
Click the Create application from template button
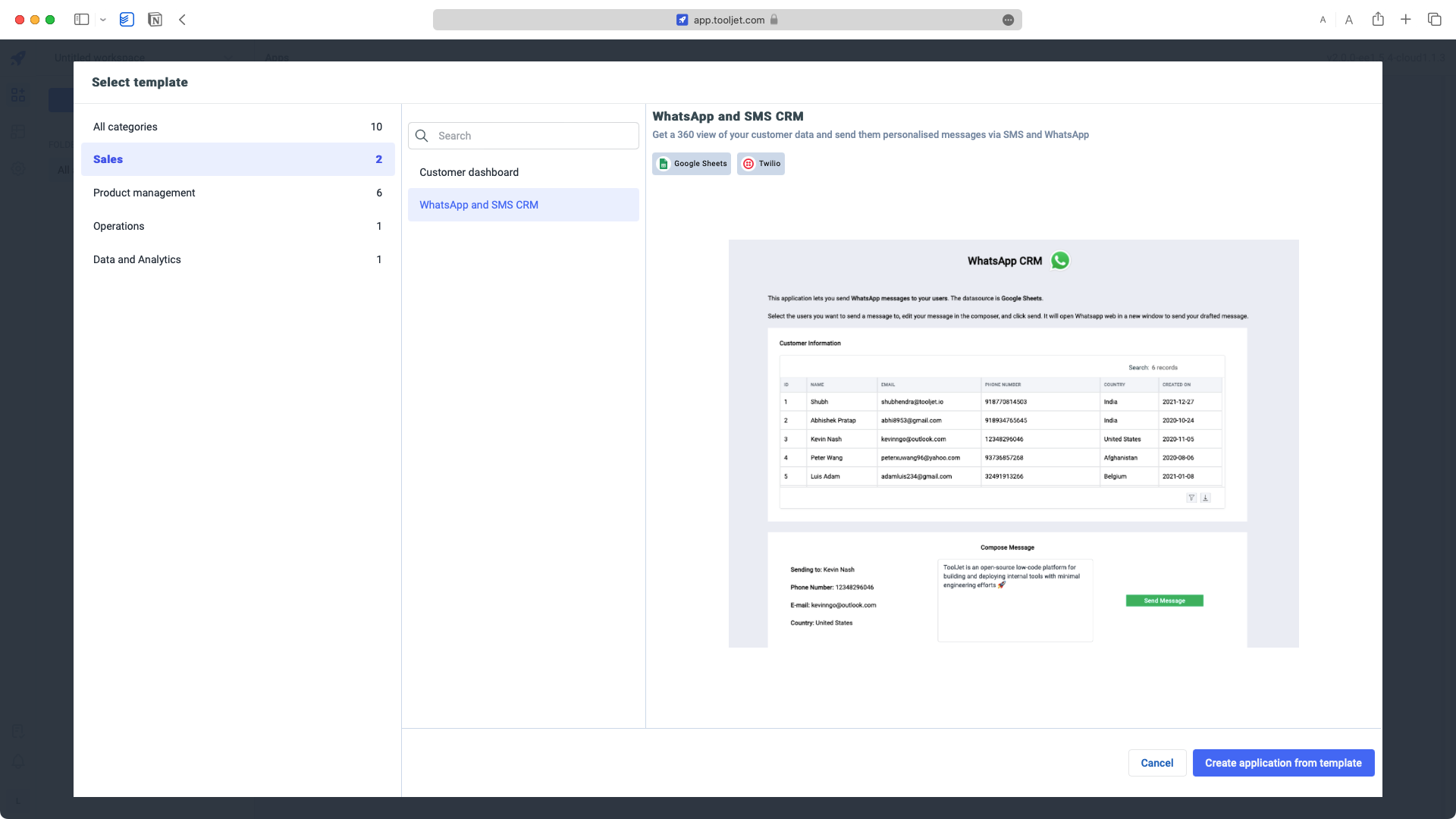[1283, 762]
